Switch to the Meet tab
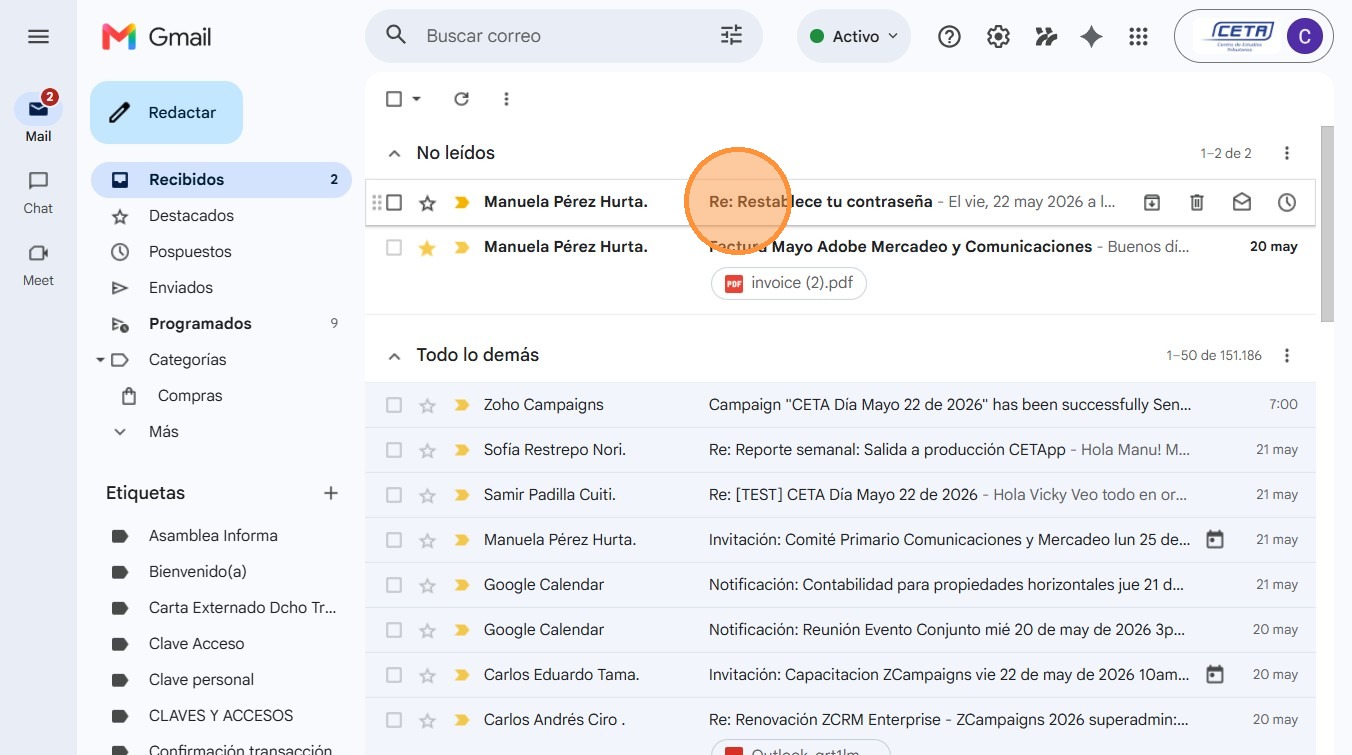This screenshot has height=755, width=1352. pos(38,264)
